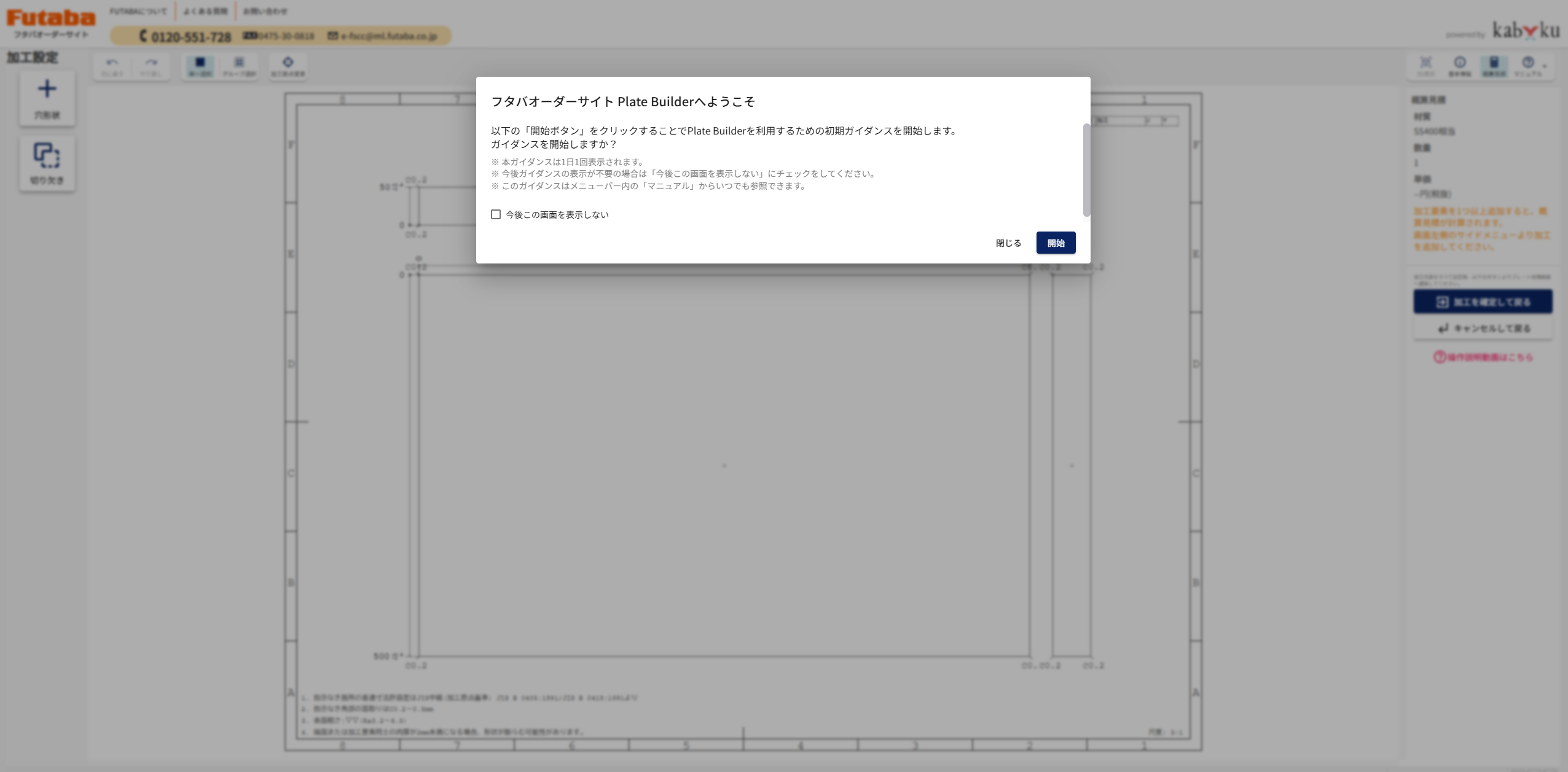The width and height of the screenshot is (1568, 772).
Task: Click the 開始 button to start guidance
Action: (x=1056, y=243)
